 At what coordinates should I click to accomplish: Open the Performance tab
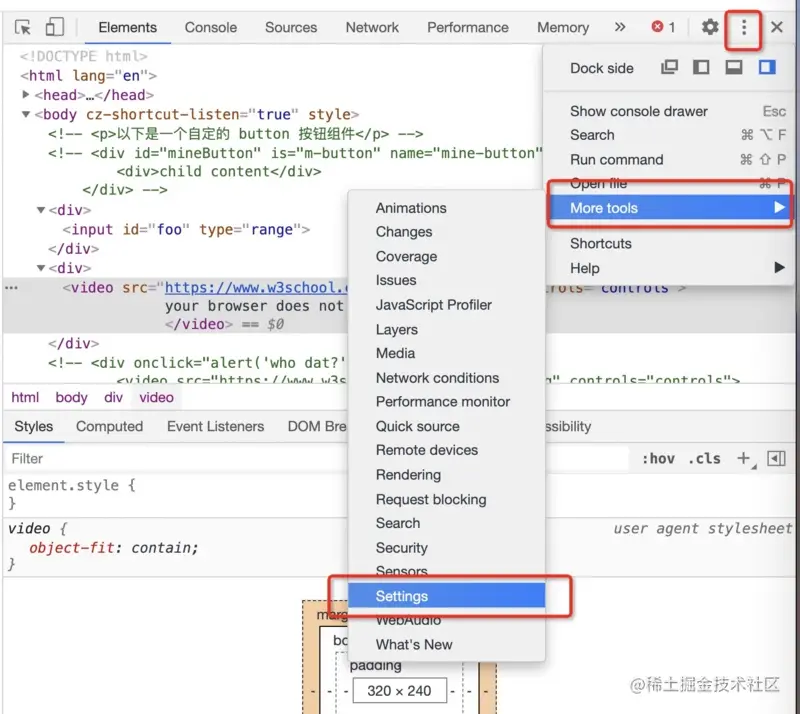[468, 27]
